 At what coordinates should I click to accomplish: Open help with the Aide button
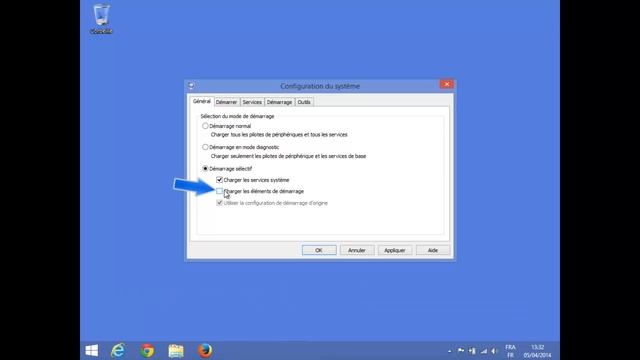[x=433, y=250]
